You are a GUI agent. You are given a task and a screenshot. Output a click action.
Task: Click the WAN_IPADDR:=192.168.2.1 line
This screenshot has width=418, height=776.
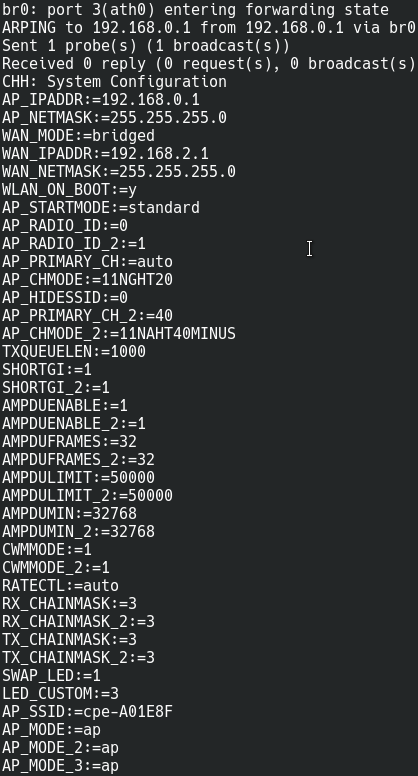click(105, 153)
